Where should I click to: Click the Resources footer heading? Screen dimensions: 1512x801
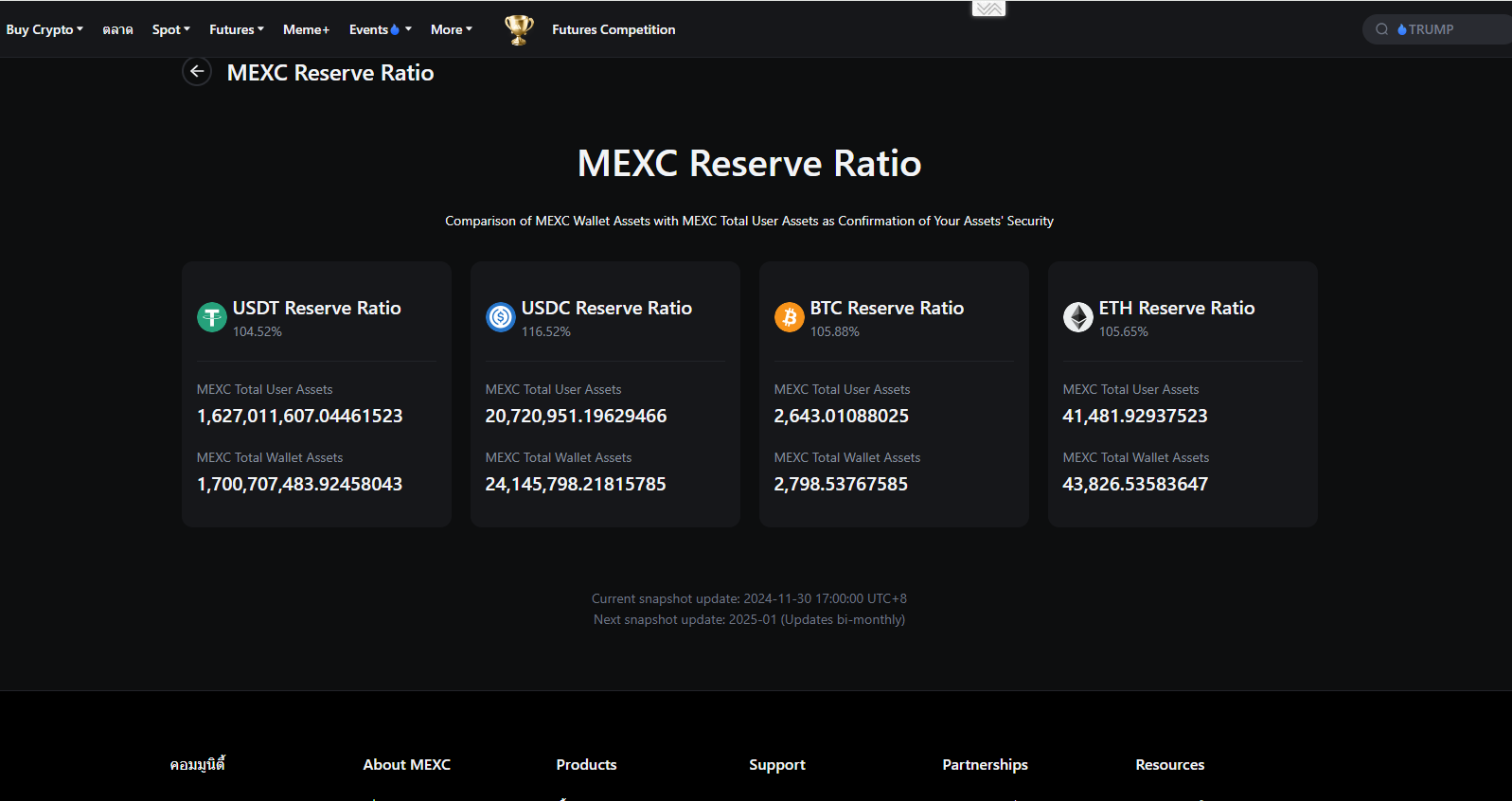[1170, 764]
